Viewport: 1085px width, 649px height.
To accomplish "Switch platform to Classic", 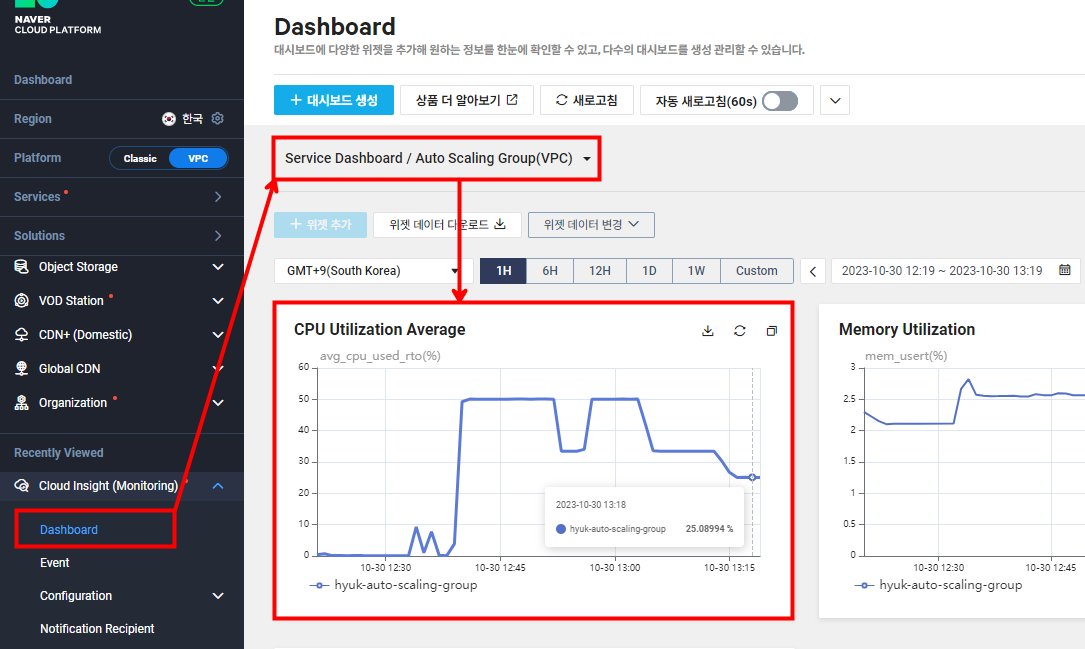I will coord(140,158).
